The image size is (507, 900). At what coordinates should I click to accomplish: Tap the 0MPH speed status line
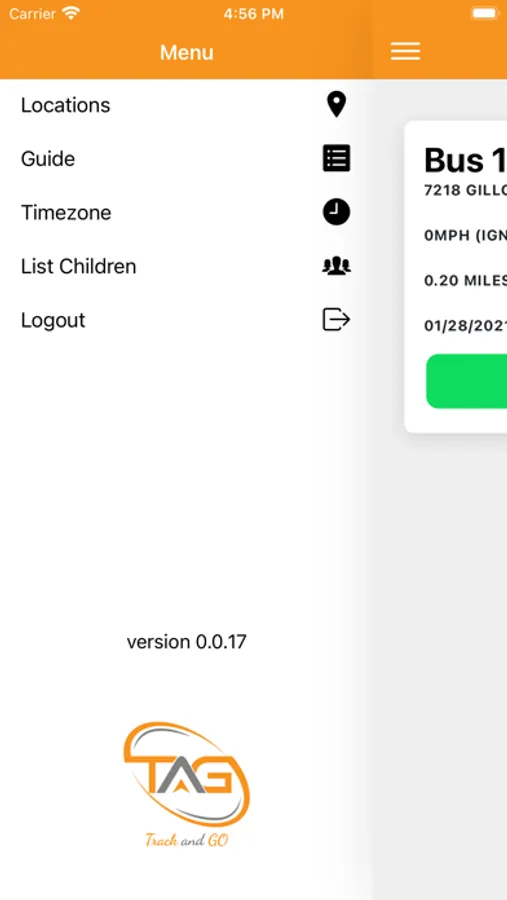point(465,235)
